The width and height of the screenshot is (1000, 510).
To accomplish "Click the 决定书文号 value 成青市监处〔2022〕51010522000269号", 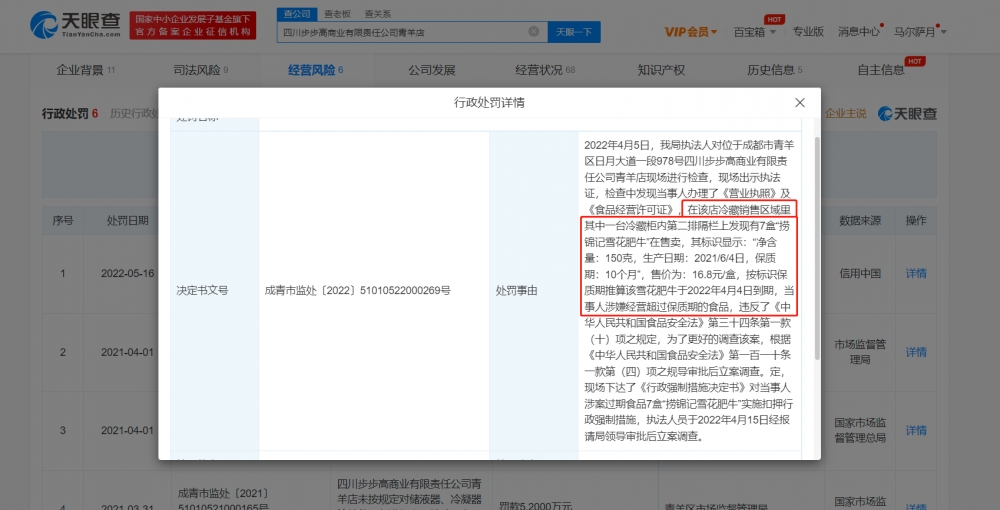I will (x=358, y=290).
